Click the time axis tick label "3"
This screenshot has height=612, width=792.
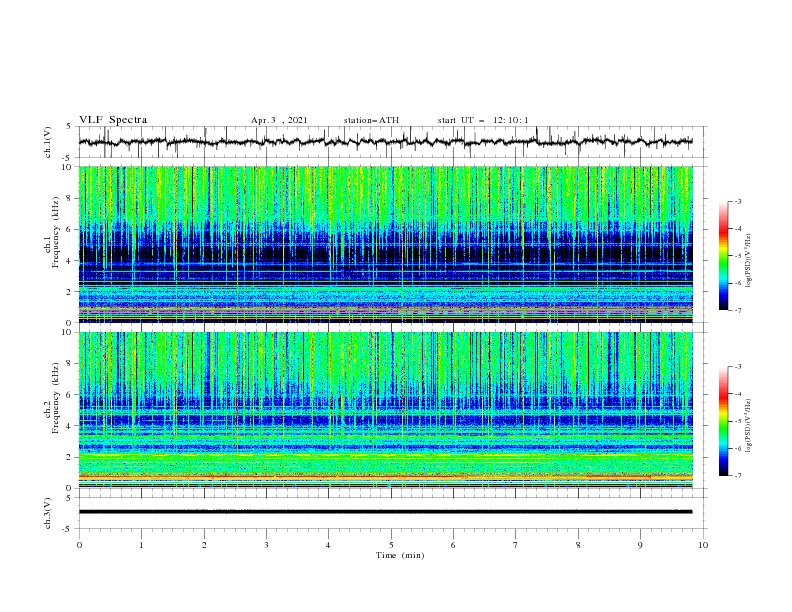266,545
